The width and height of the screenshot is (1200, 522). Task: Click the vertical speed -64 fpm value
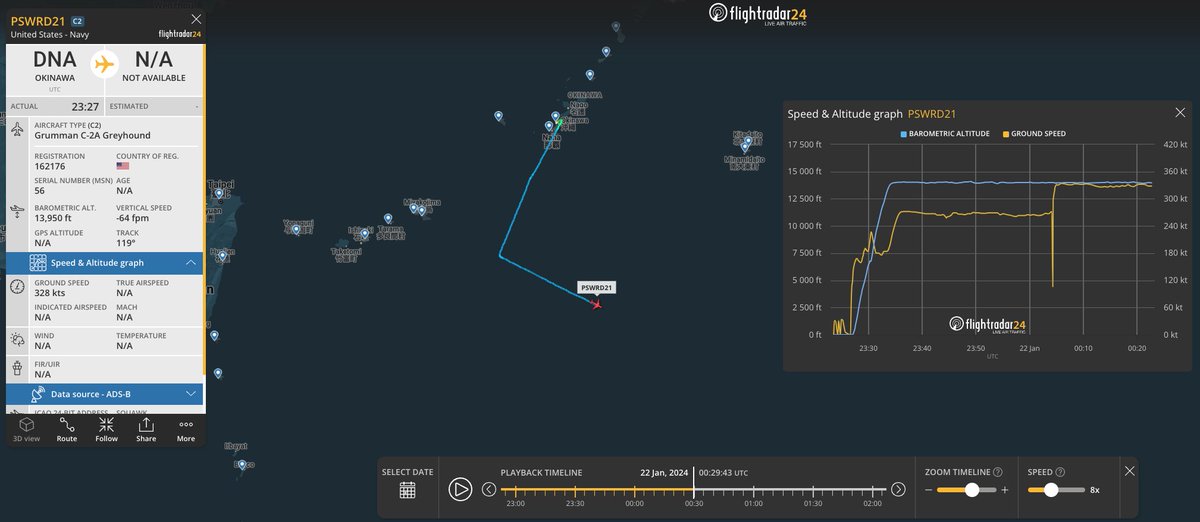134,218
